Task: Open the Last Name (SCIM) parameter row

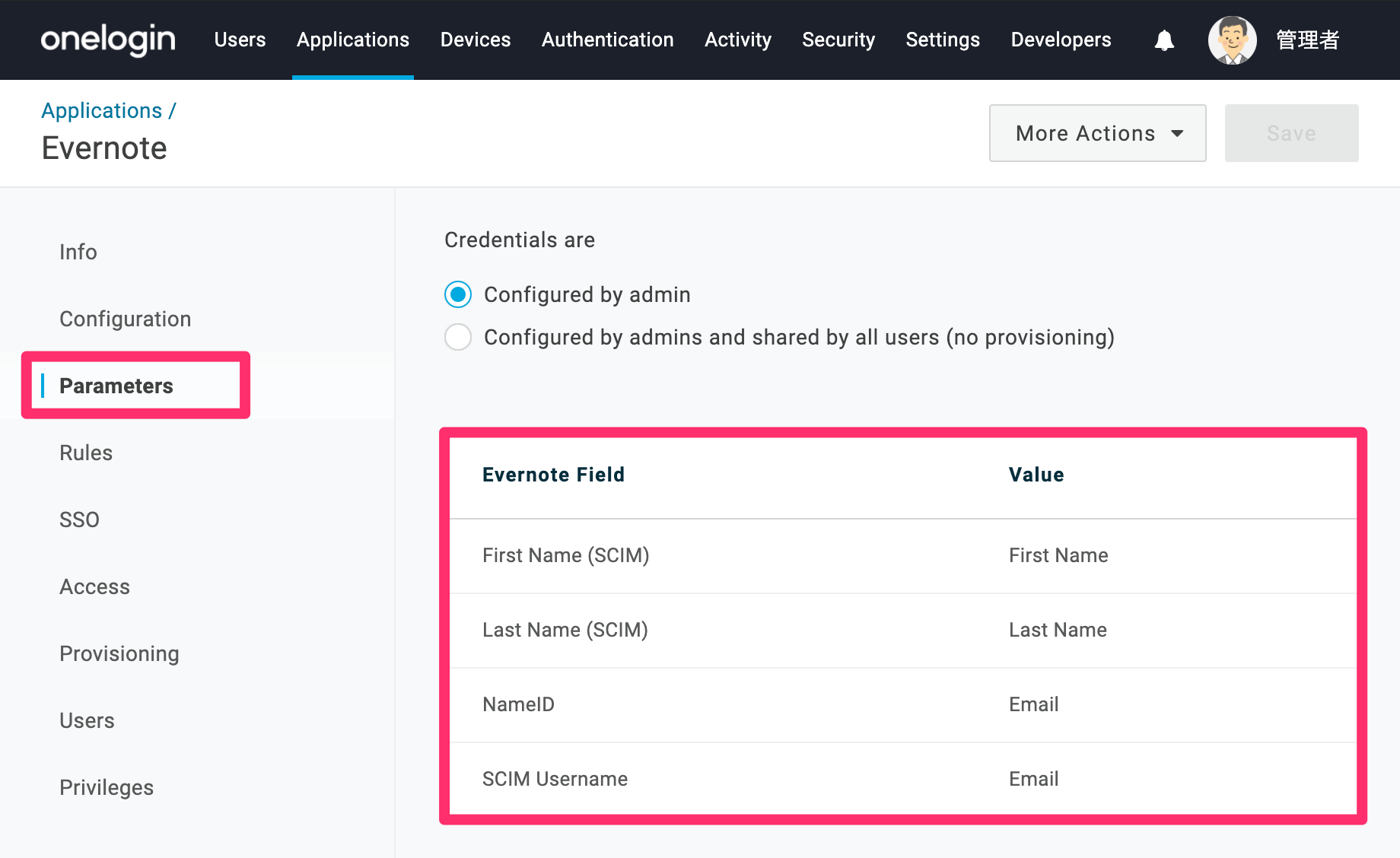Action: point(903,631)
